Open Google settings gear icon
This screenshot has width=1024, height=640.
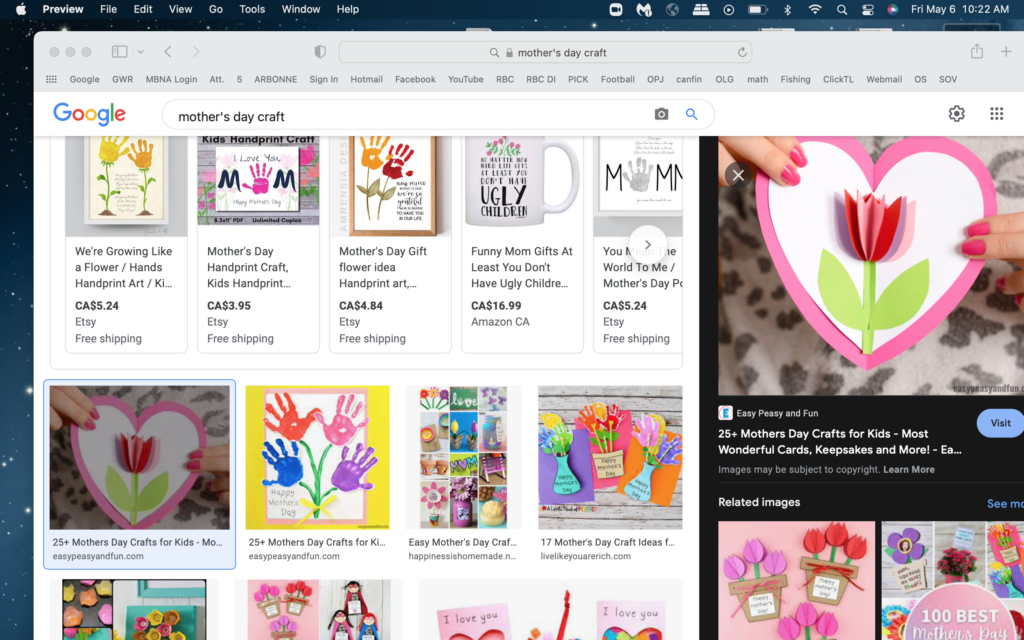pyautogui.click(x=957, y=114)
